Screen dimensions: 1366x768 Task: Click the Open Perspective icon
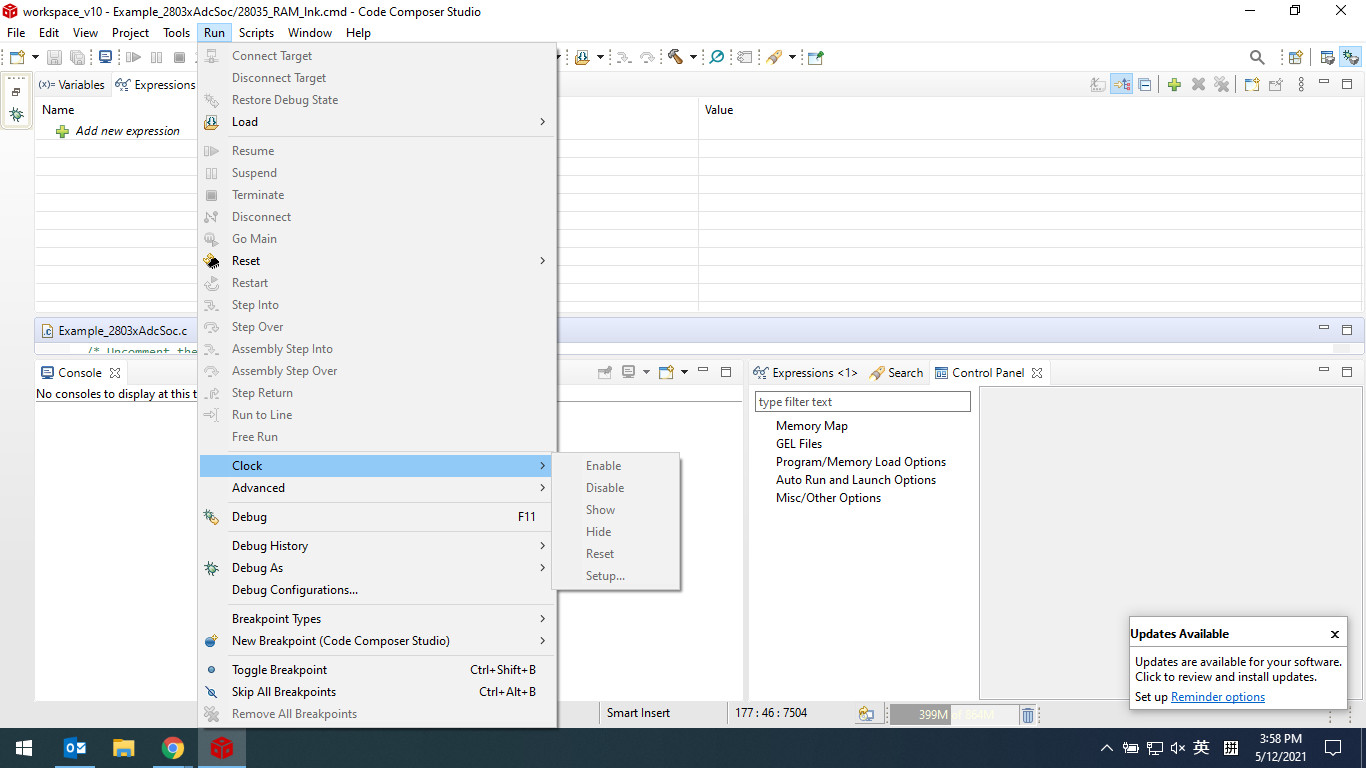[x=1295, y=57]
